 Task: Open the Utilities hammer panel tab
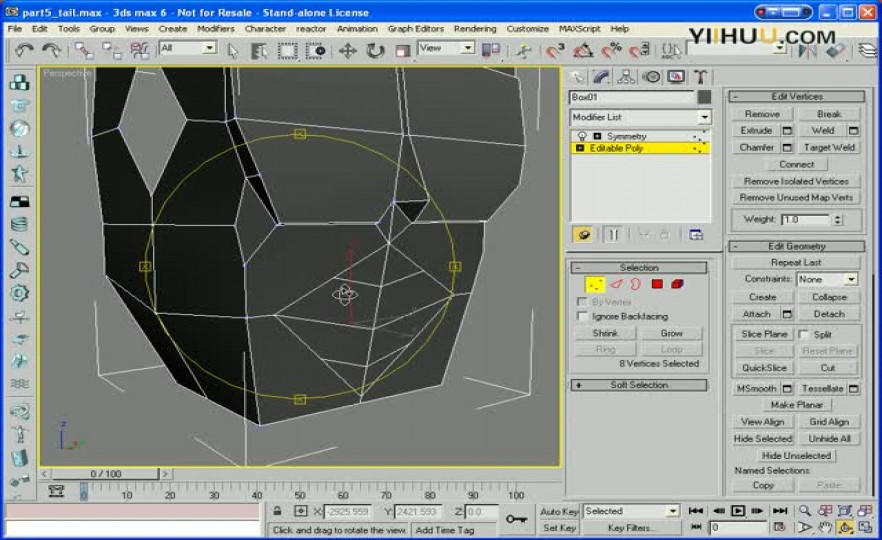coord(700,76)
